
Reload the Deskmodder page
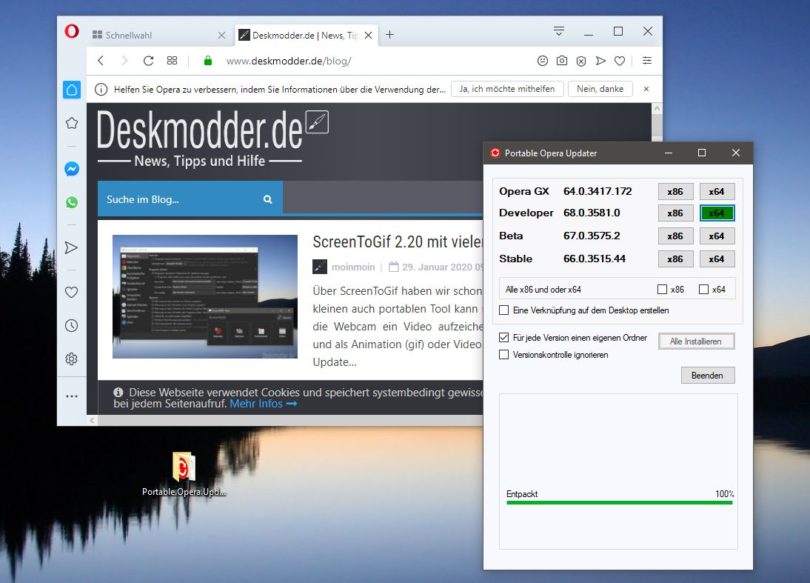148,61
